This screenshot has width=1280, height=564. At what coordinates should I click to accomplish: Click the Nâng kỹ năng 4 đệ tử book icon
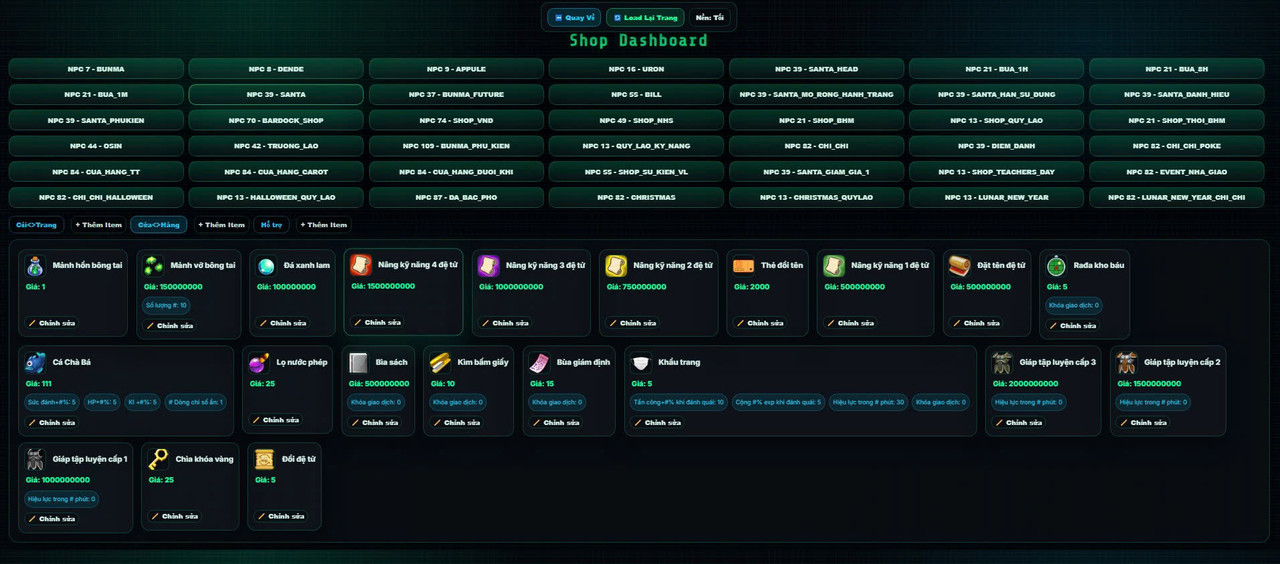tap(360, 264)
